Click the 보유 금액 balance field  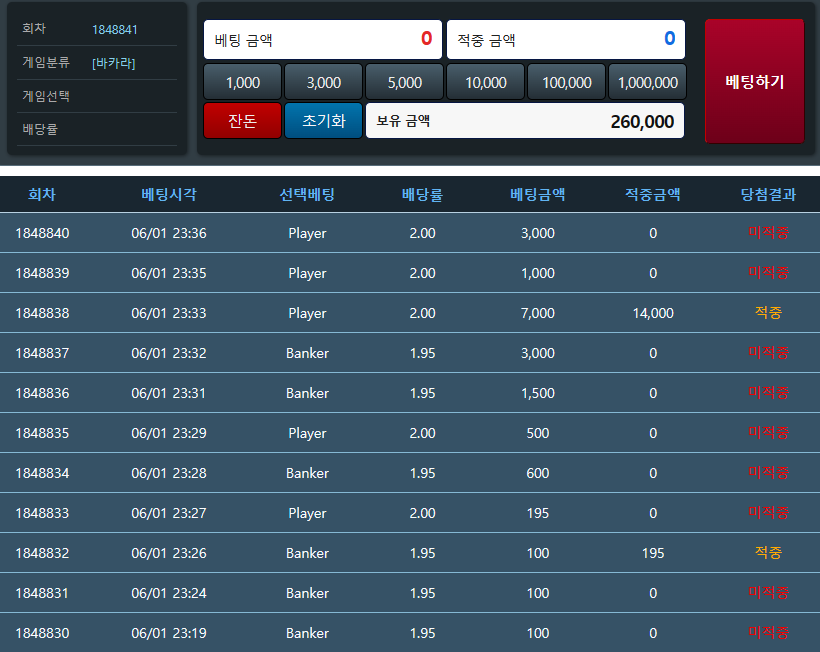525,121
